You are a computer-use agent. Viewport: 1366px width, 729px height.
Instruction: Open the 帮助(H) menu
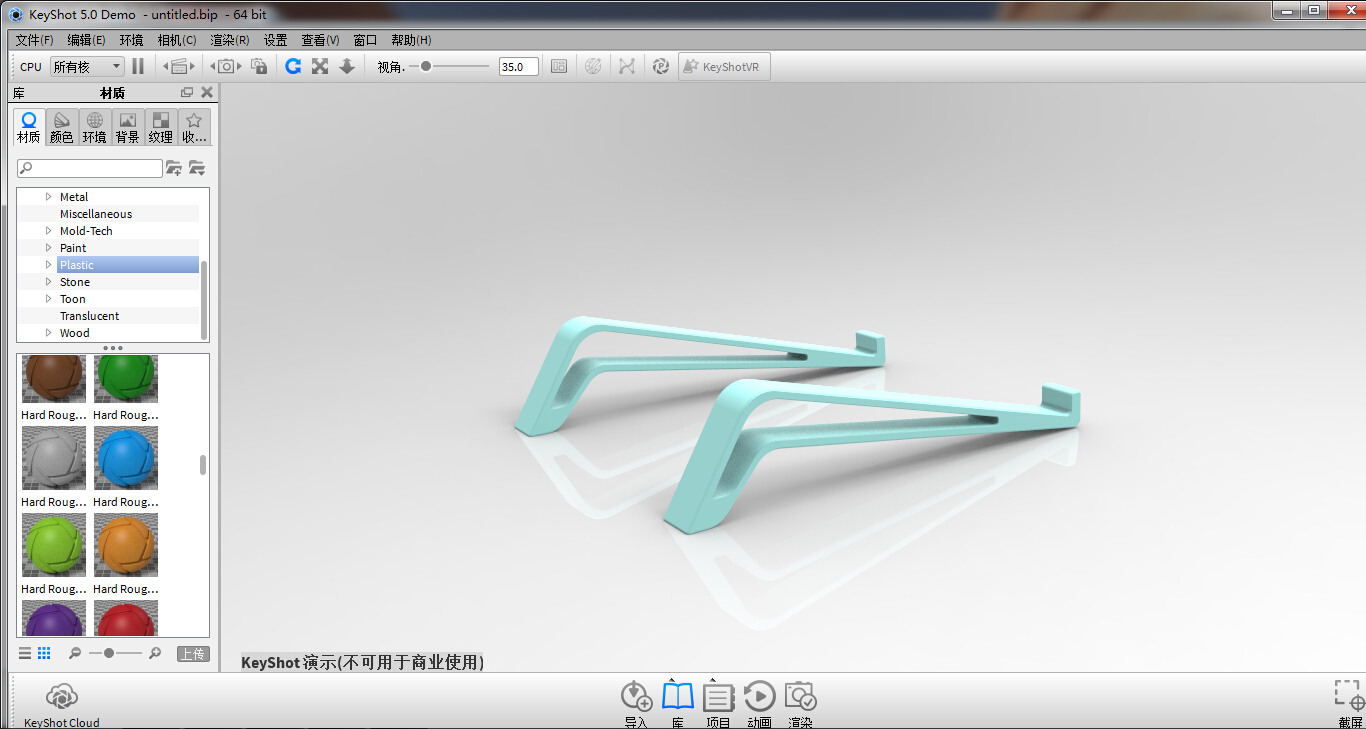pos(411,40)
